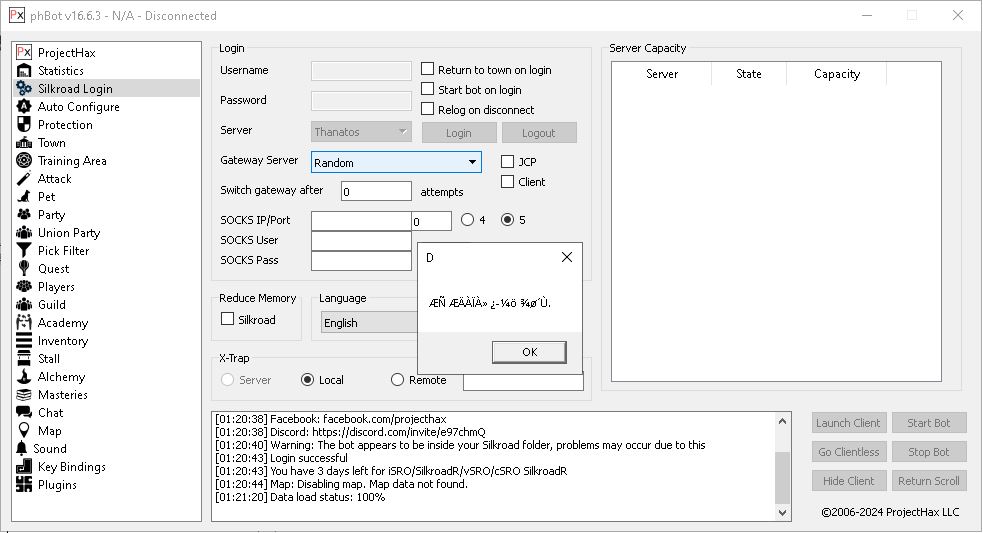The width and height of the screenshot is (983, 533).
Task: Expand the Gateway Server dropdown
Action: click(472, 162)
